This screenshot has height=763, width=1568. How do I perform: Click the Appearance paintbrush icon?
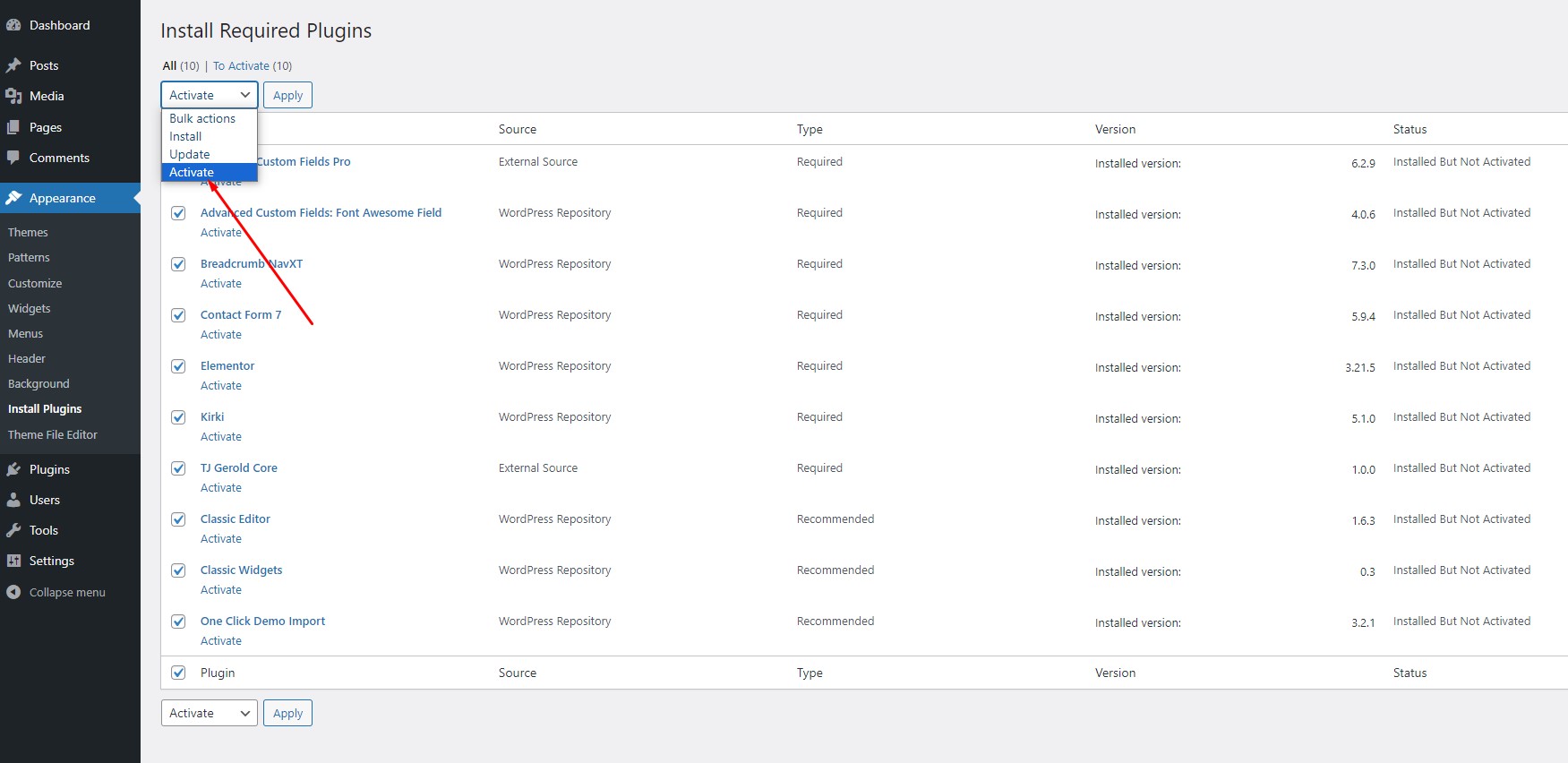tap(13, 198)
